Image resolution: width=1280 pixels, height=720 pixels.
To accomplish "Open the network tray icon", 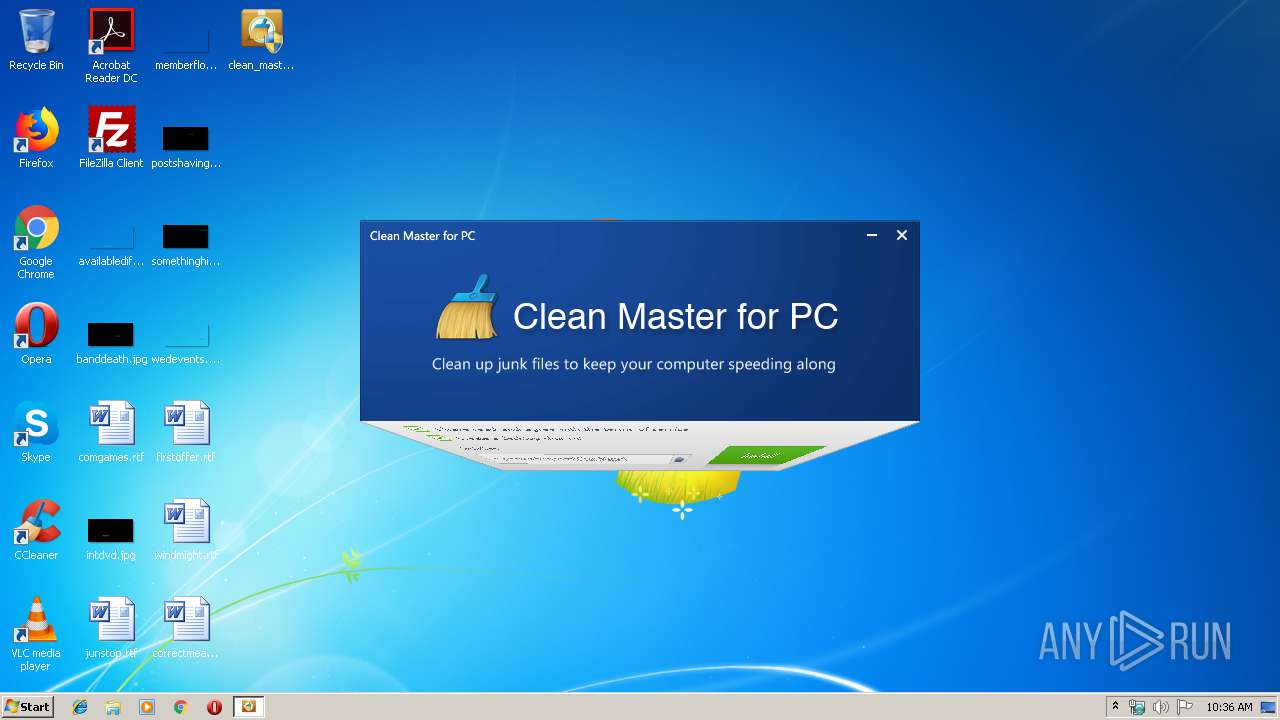I will click(x=1137, y=707).
